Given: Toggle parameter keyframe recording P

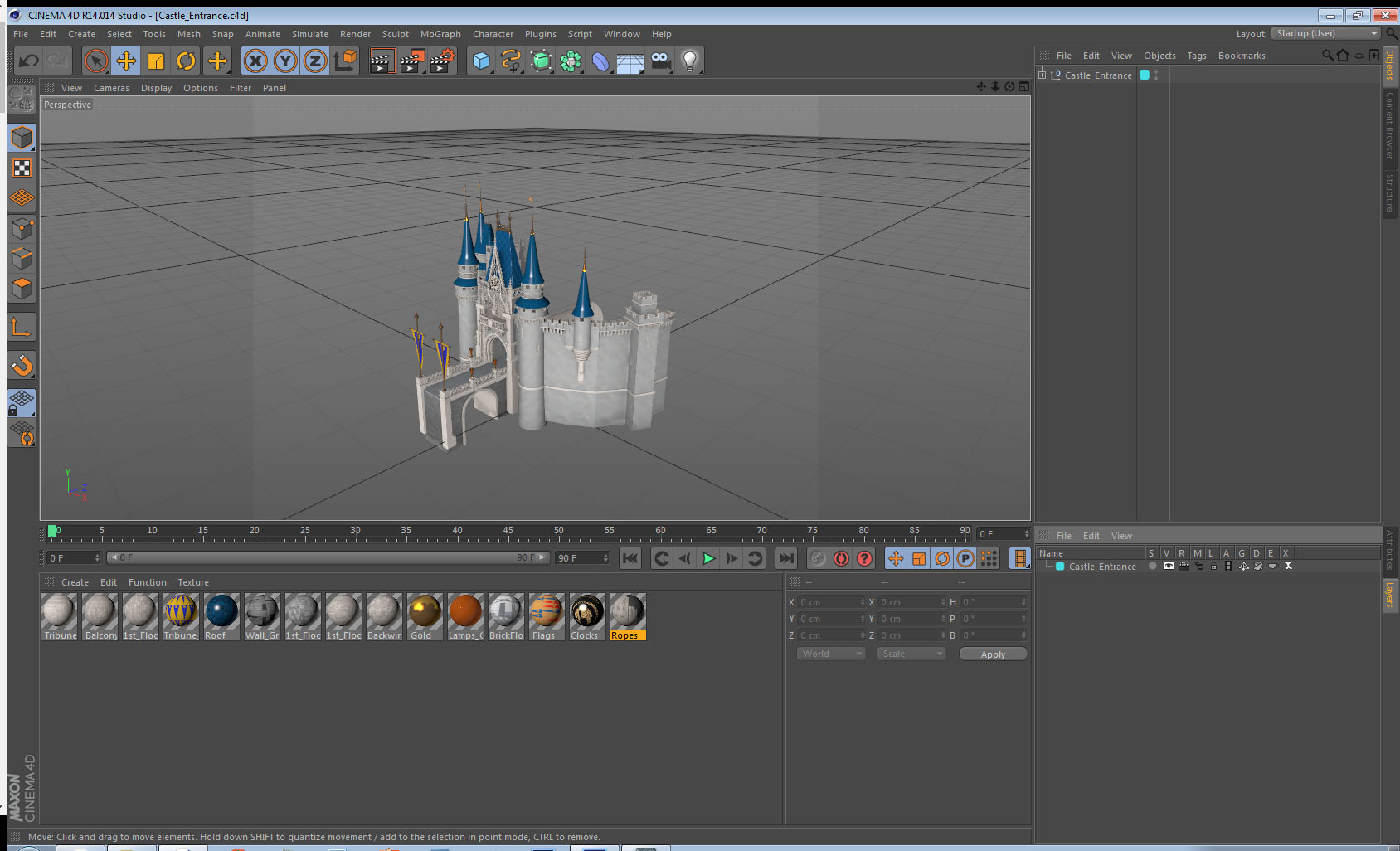Looking at the screenshot, I should [x=965, y=558].
